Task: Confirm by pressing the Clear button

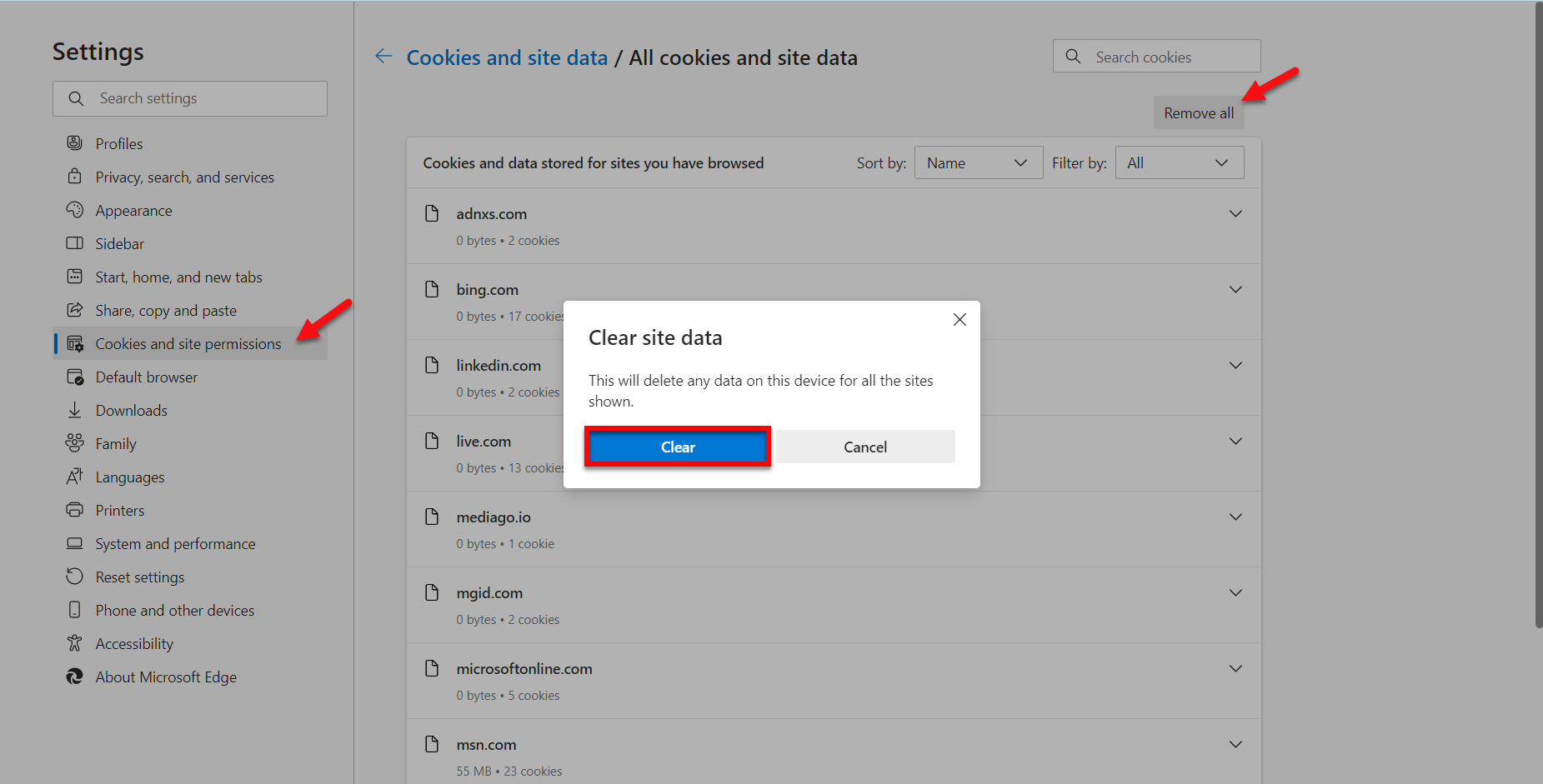Action: (678, 447)
